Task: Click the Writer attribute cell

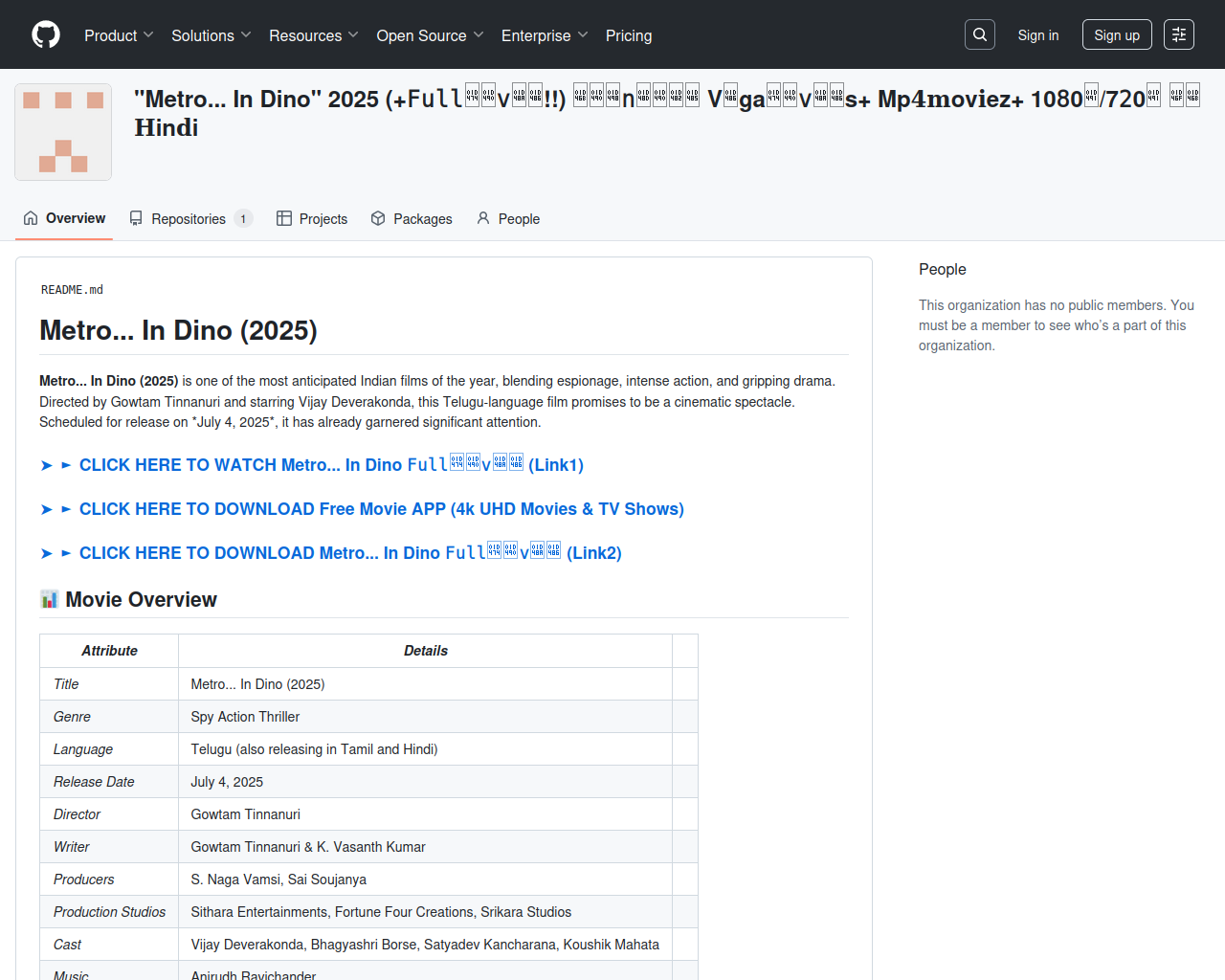Action: click(109, 847)
